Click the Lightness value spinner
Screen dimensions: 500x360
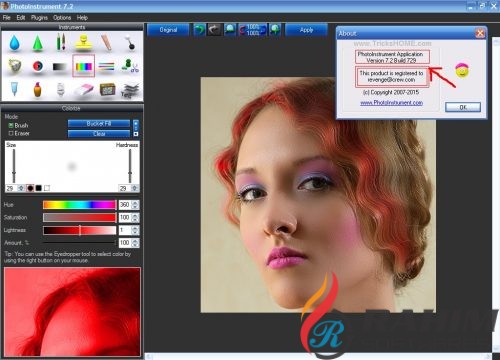[x=135, y=230]
